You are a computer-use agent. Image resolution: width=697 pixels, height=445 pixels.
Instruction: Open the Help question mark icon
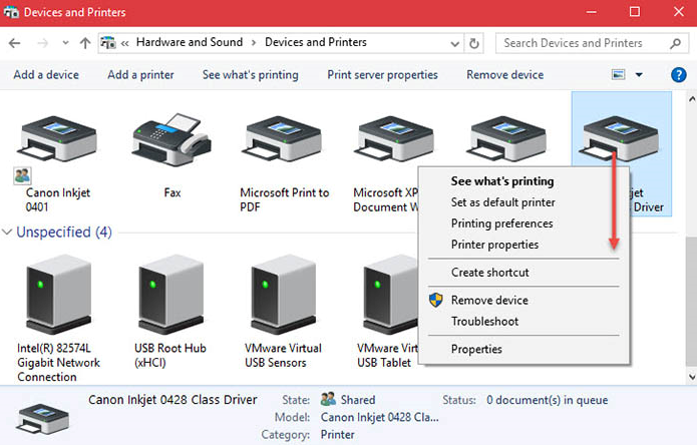pos(678,75)
